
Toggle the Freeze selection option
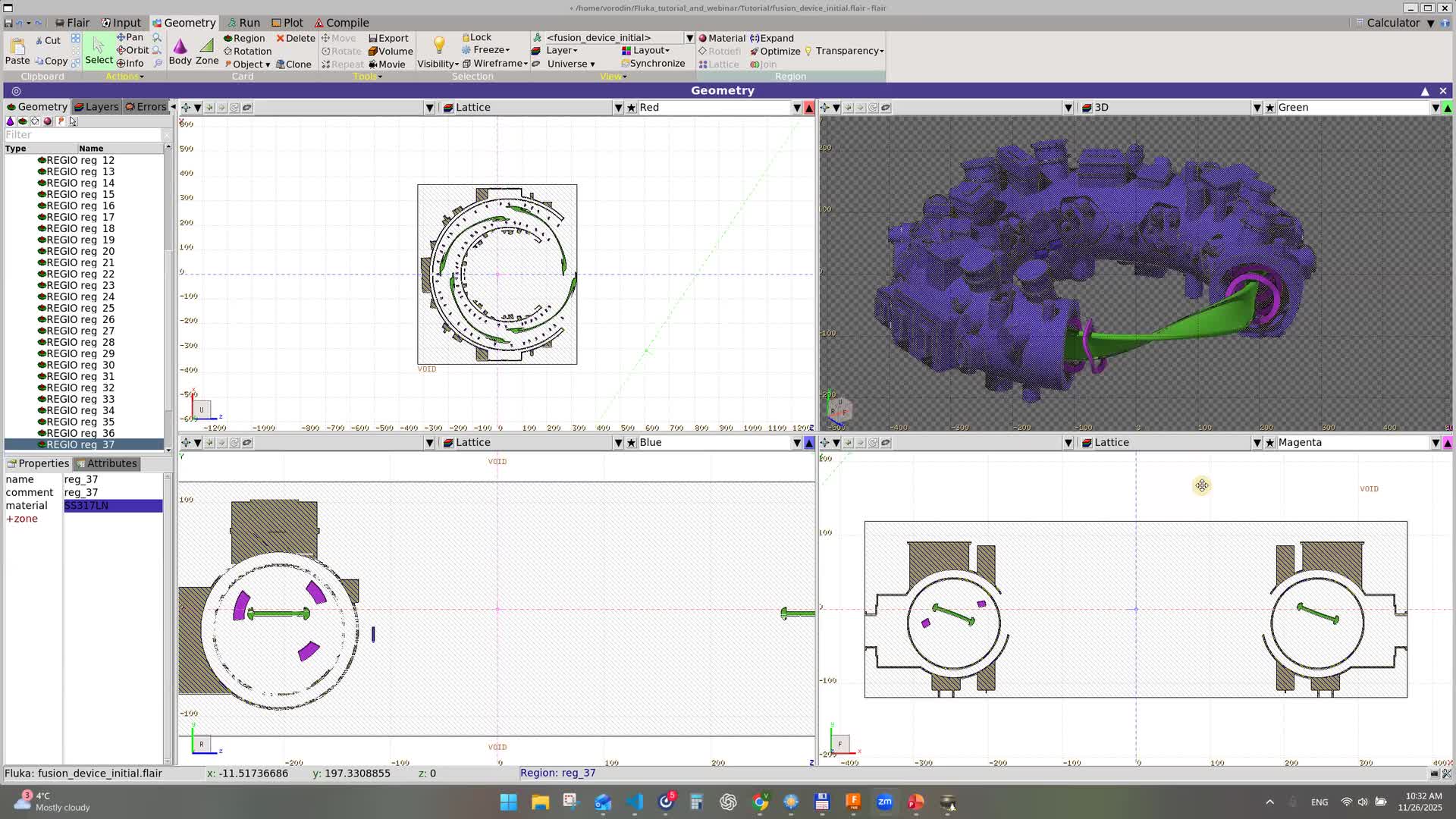(486, 50)
